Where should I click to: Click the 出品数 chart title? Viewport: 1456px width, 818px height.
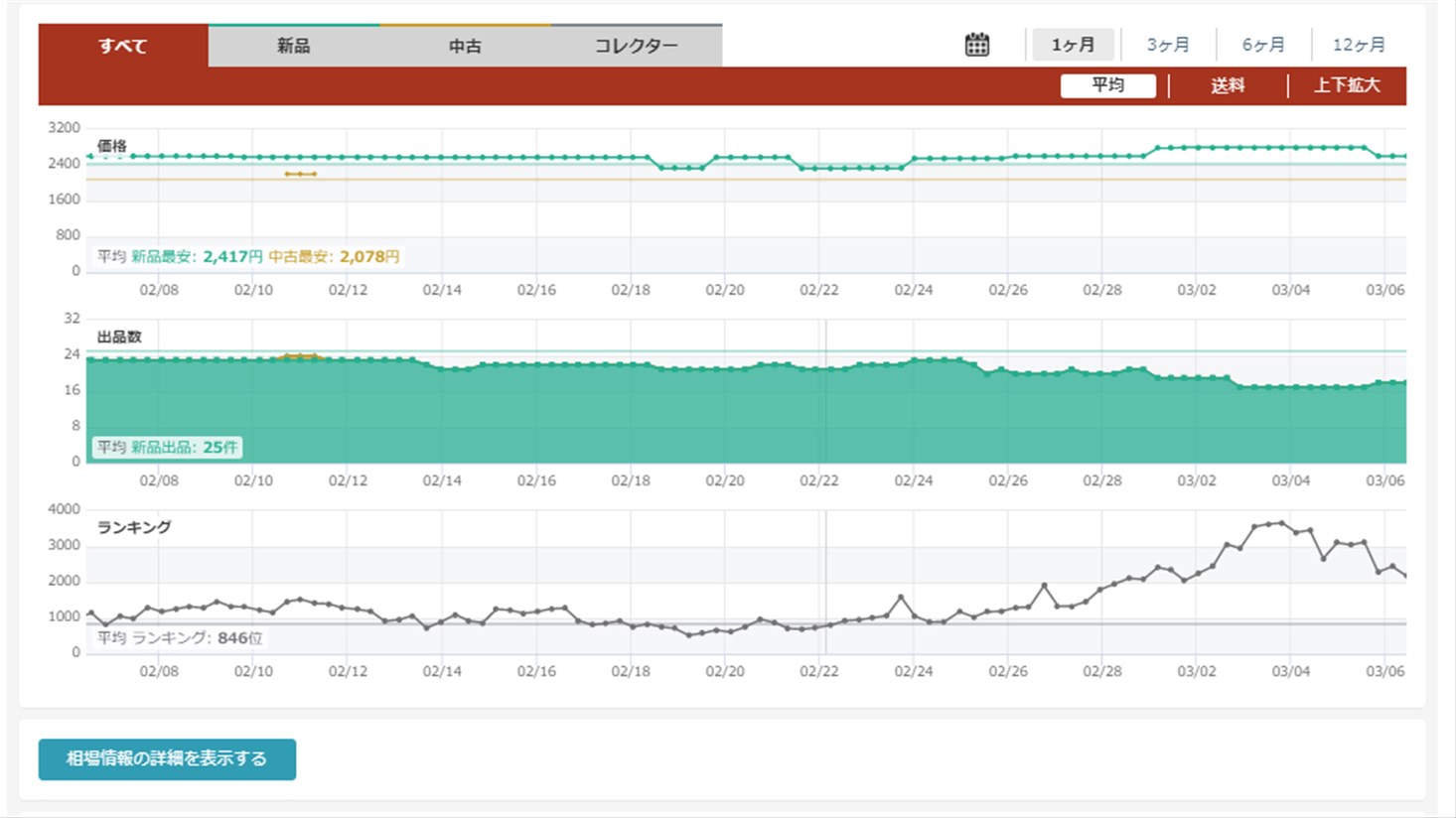[119, 337]
